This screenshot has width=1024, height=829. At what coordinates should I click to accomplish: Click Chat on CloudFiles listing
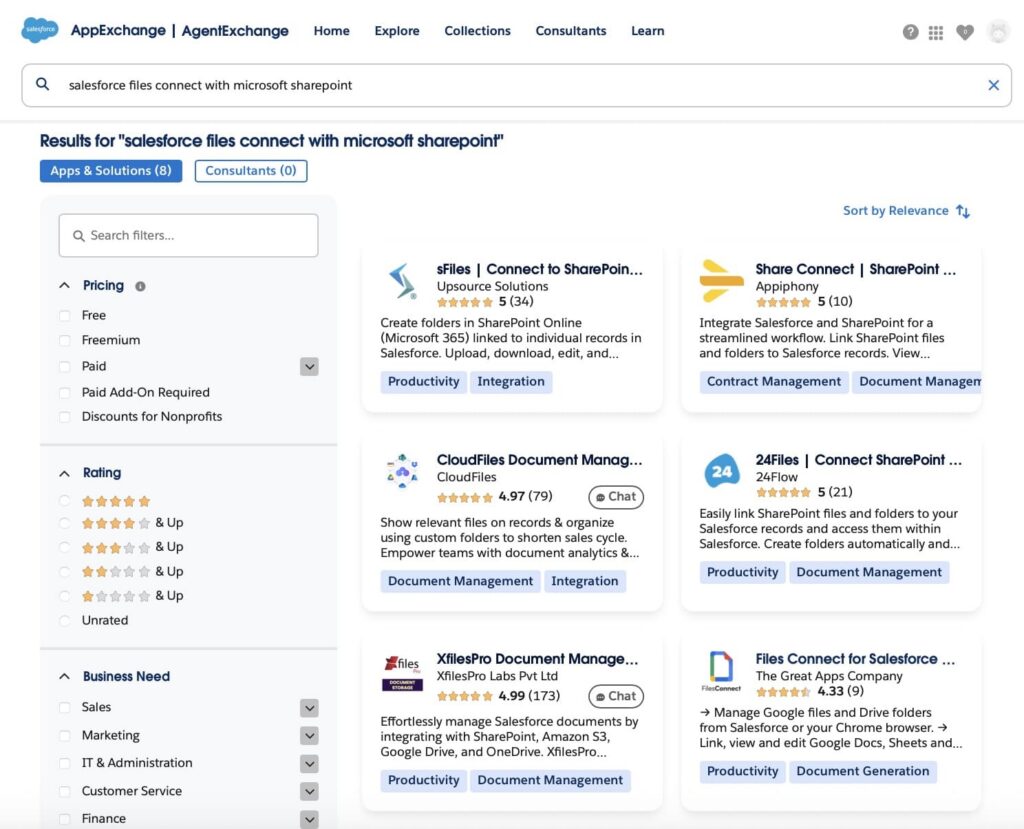(x=616, y=496)
